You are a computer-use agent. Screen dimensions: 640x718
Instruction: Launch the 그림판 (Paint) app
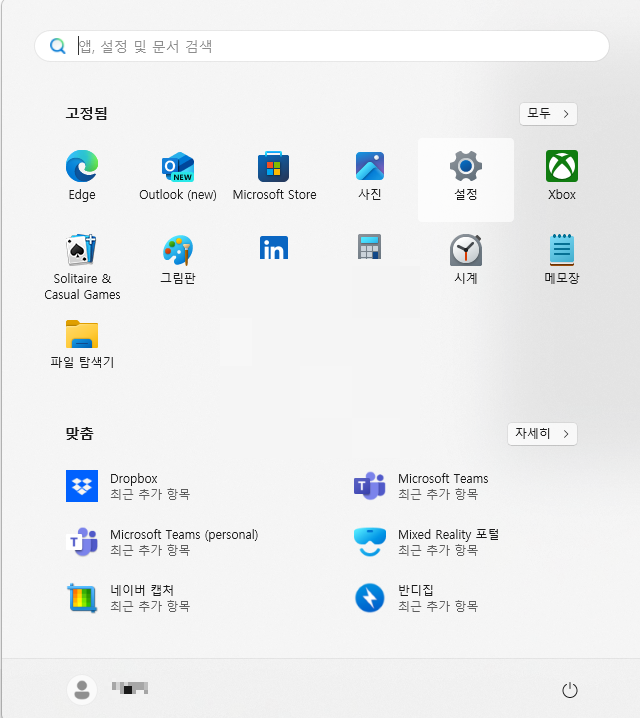click(x=178, y=260)
